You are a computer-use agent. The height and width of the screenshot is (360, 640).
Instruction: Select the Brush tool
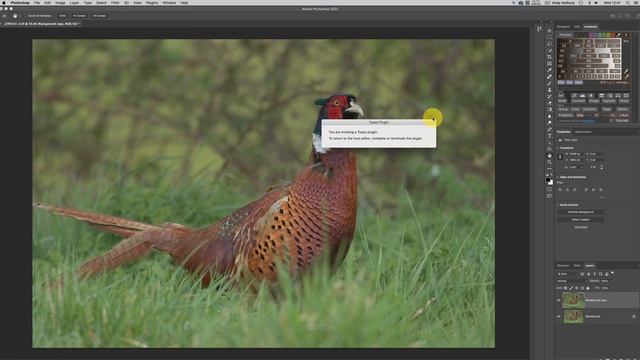coord(549,83)
